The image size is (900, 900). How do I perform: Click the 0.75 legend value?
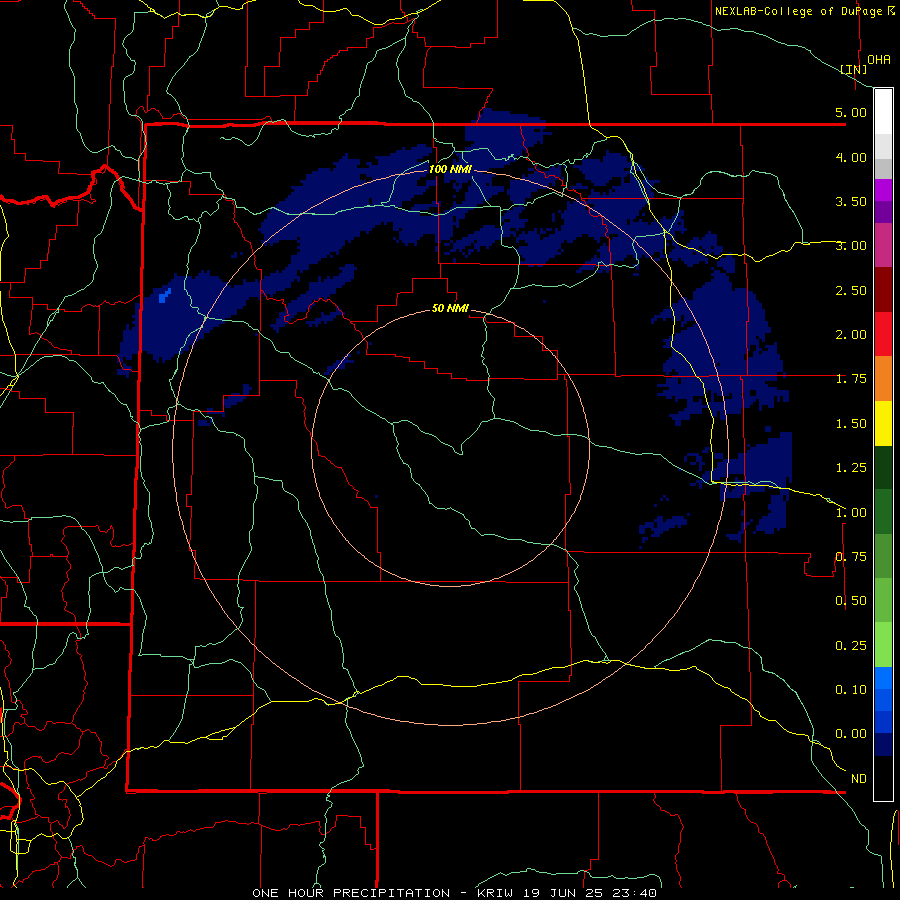pos(851,557)
